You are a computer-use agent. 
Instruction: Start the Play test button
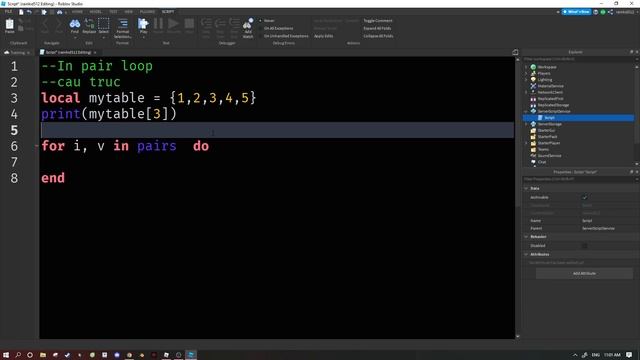(143, 24)
